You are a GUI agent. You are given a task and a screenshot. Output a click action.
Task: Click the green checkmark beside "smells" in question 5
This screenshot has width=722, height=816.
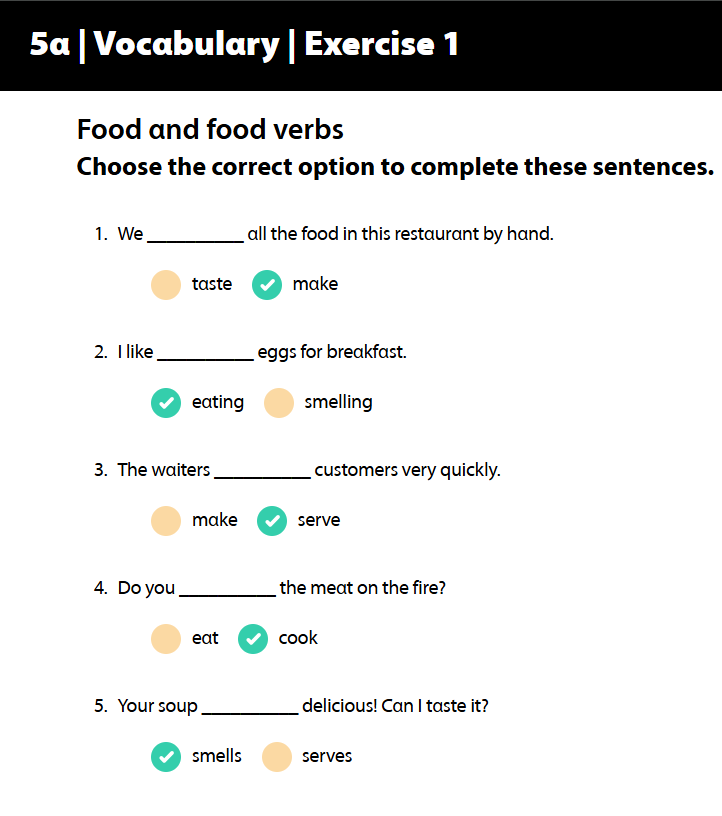166,756
